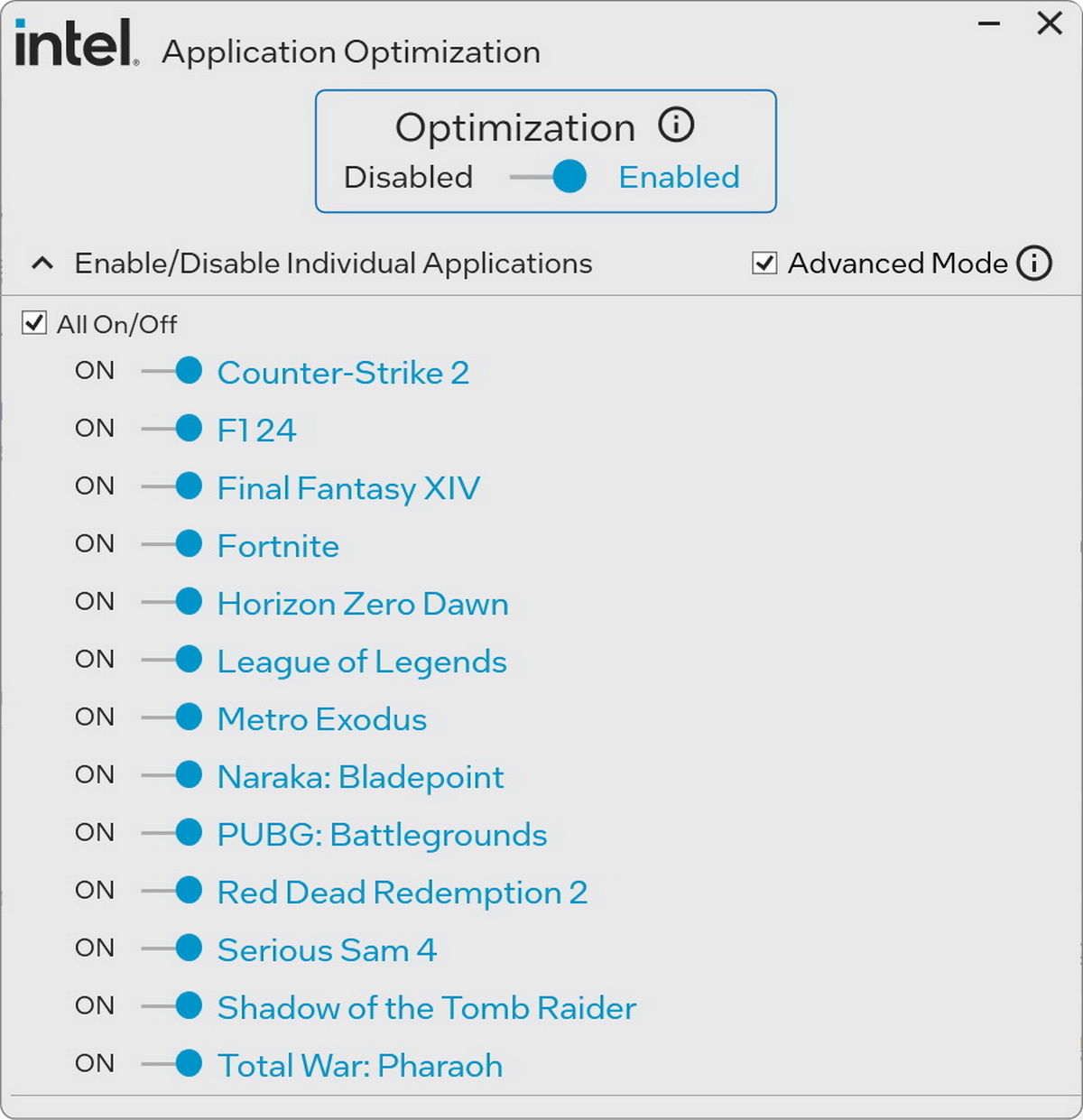Disable the Horizon Zero Dawn toggle
Image resolution: width=1083 pixels, height=1120 pixels.
click(172, 602)
